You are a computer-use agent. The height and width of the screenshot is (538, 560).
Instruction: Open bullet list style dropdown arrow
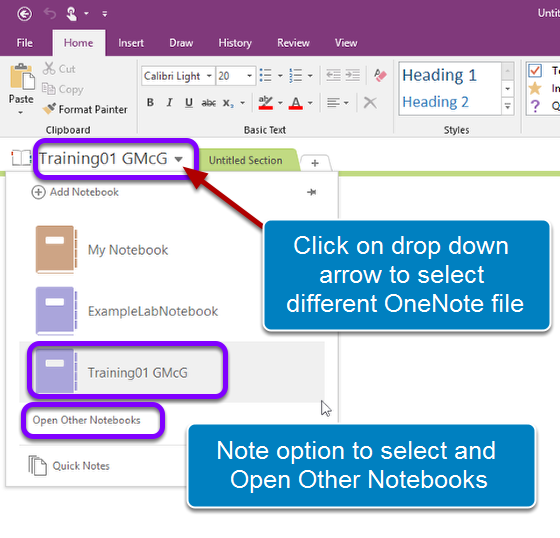point(280,76)
